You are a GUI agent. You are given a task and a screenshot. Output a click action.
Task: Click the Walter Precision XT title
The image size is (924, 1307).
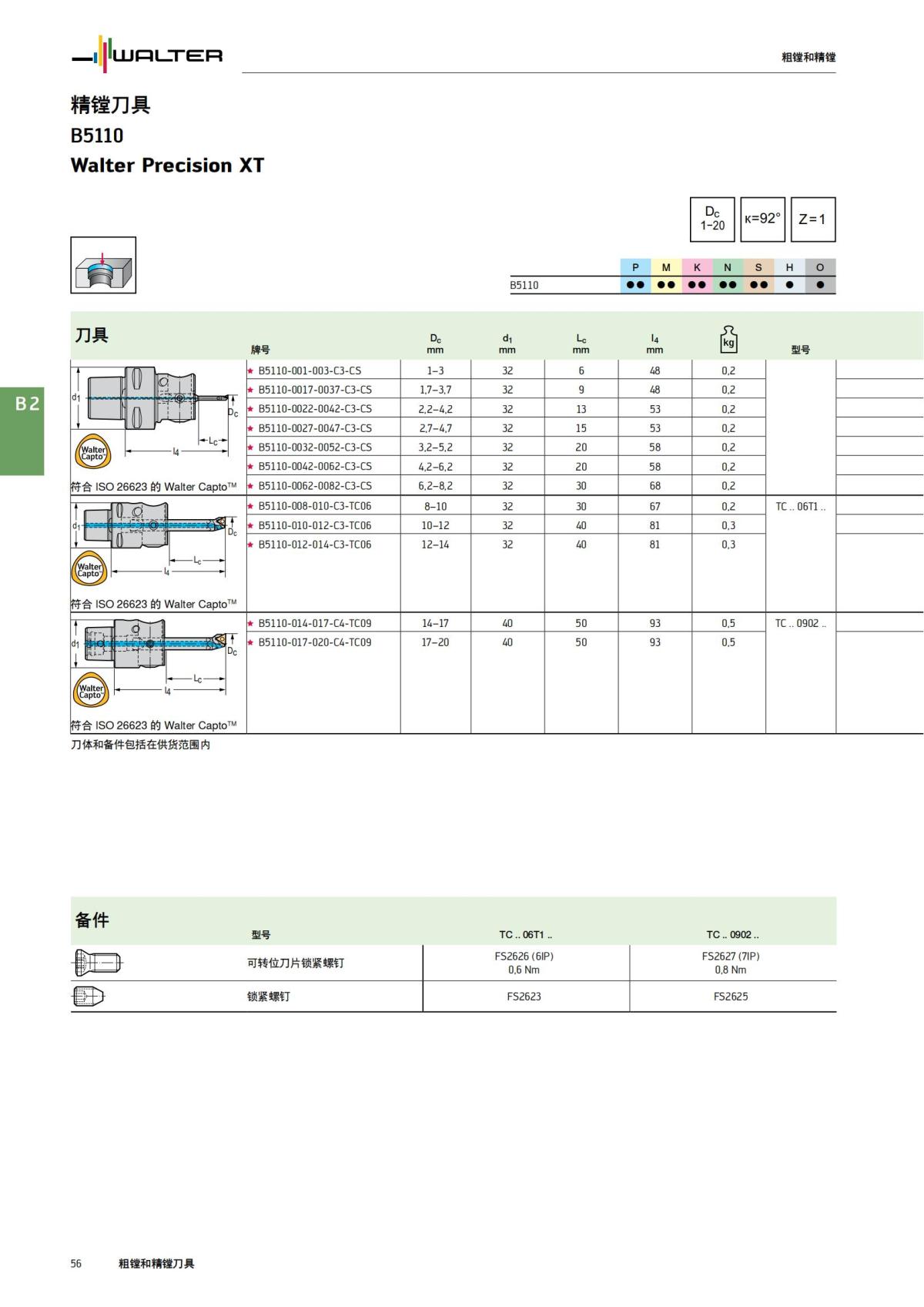[x=167, y=166]
